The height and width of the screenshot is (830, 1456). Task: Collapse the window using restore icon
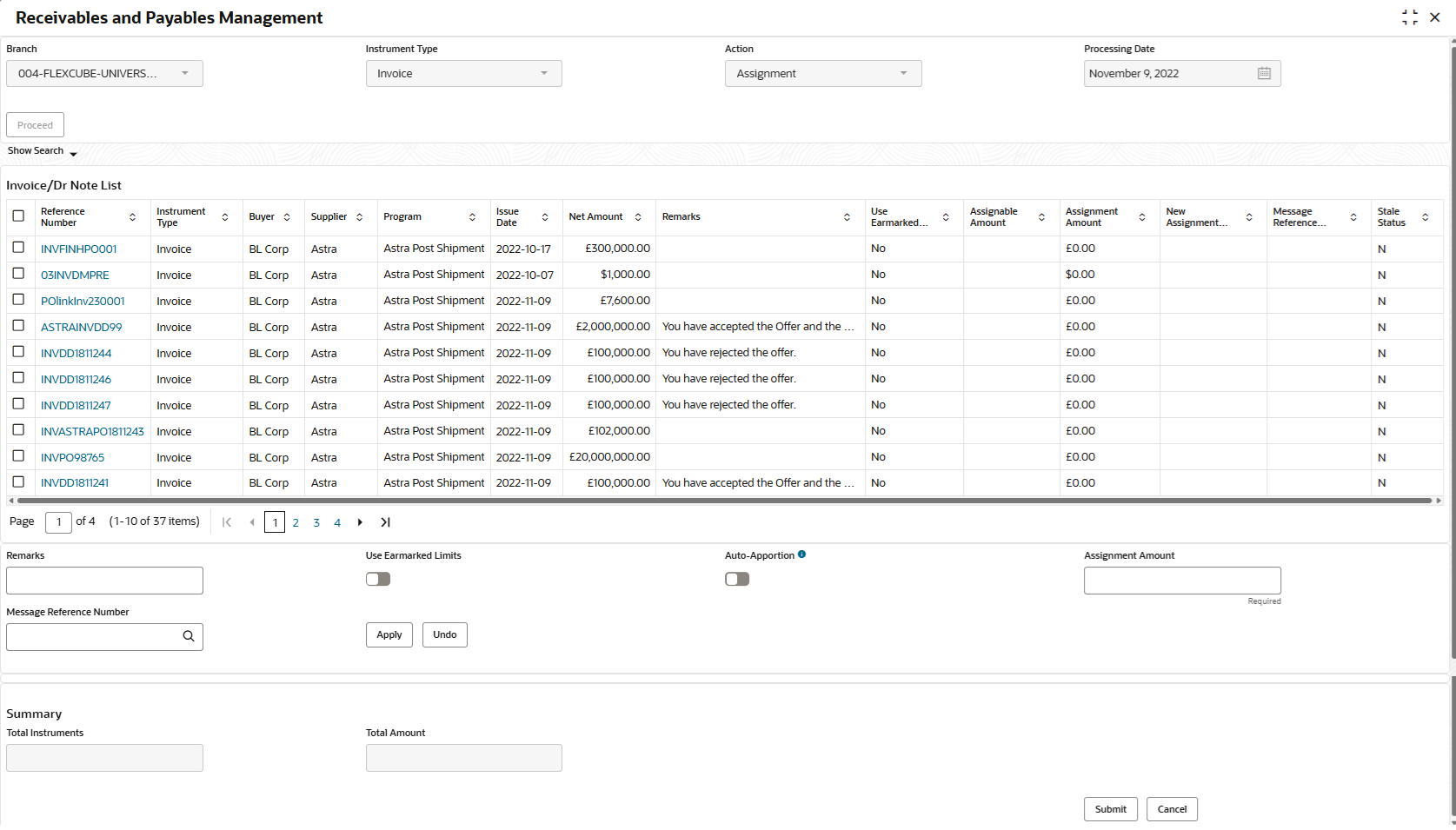coord(1409,17)
